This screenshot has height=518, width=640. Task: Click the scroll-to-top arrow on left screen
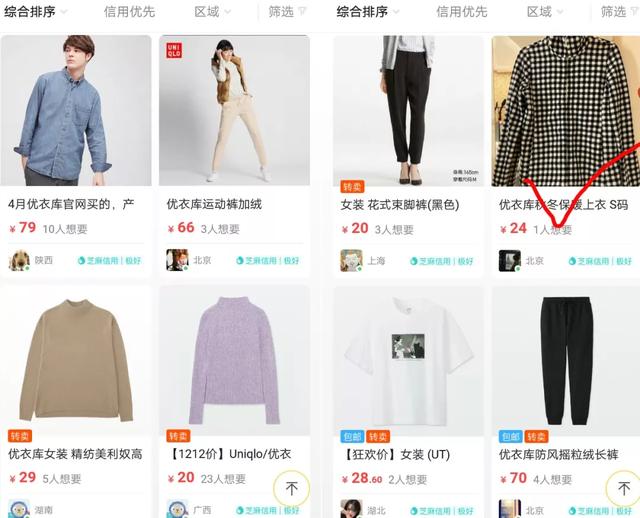click(x=291, y=488)
